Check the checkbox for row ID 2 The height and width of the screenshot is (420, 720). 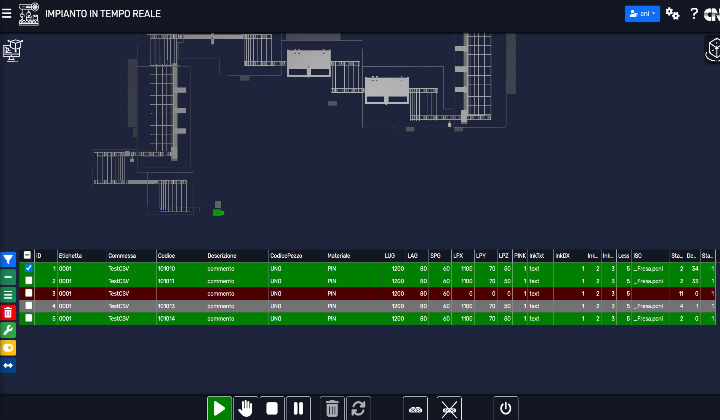click(28, 280)
